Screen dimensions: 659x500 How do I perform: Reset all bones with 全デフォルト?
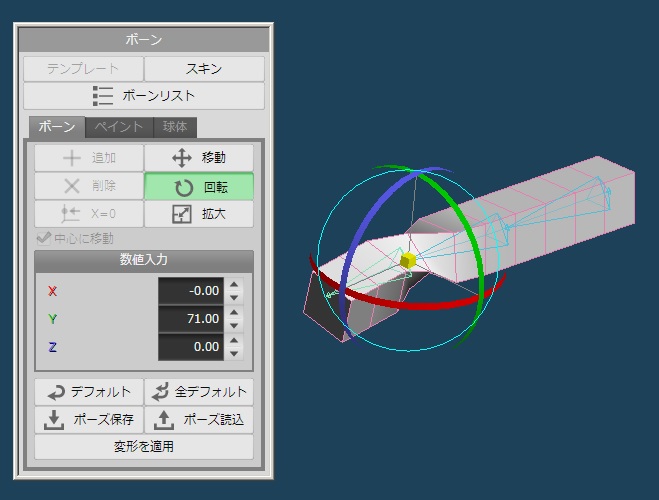[x=199, y=392]
